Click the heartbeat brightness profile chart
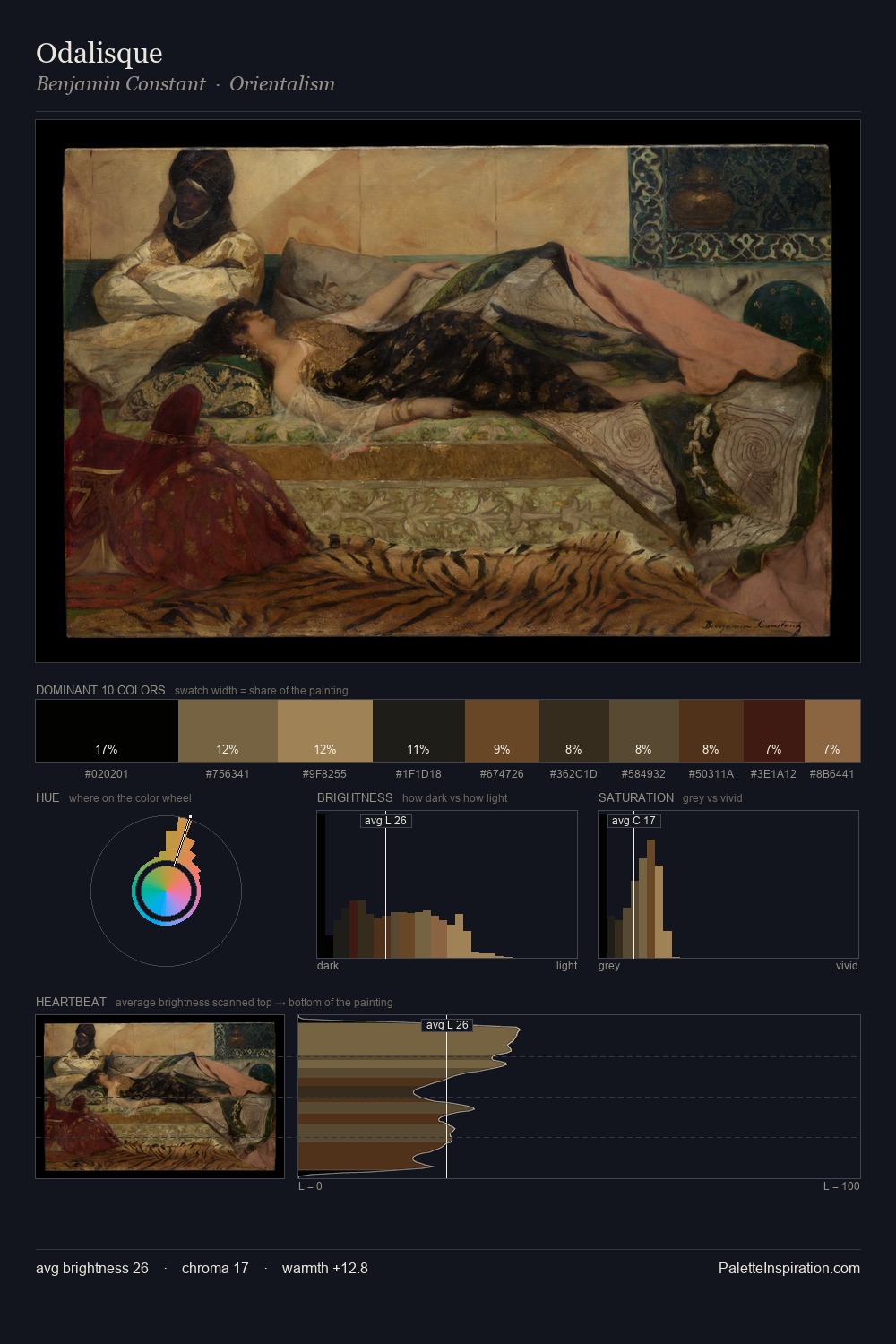The height and width of the screenshot is (1344, 896). 579,1097
